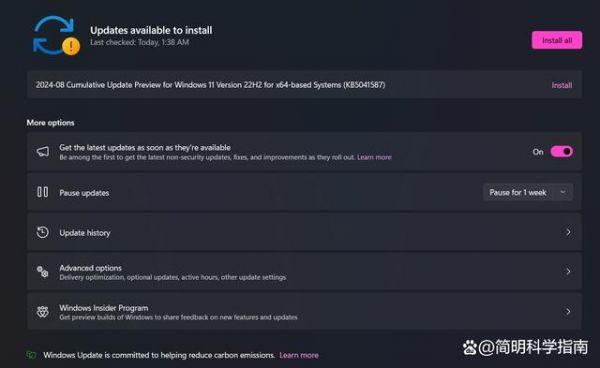Turn off the latest updates toggle
This screenshot has width=600, height=368.
tap(561, 151)
